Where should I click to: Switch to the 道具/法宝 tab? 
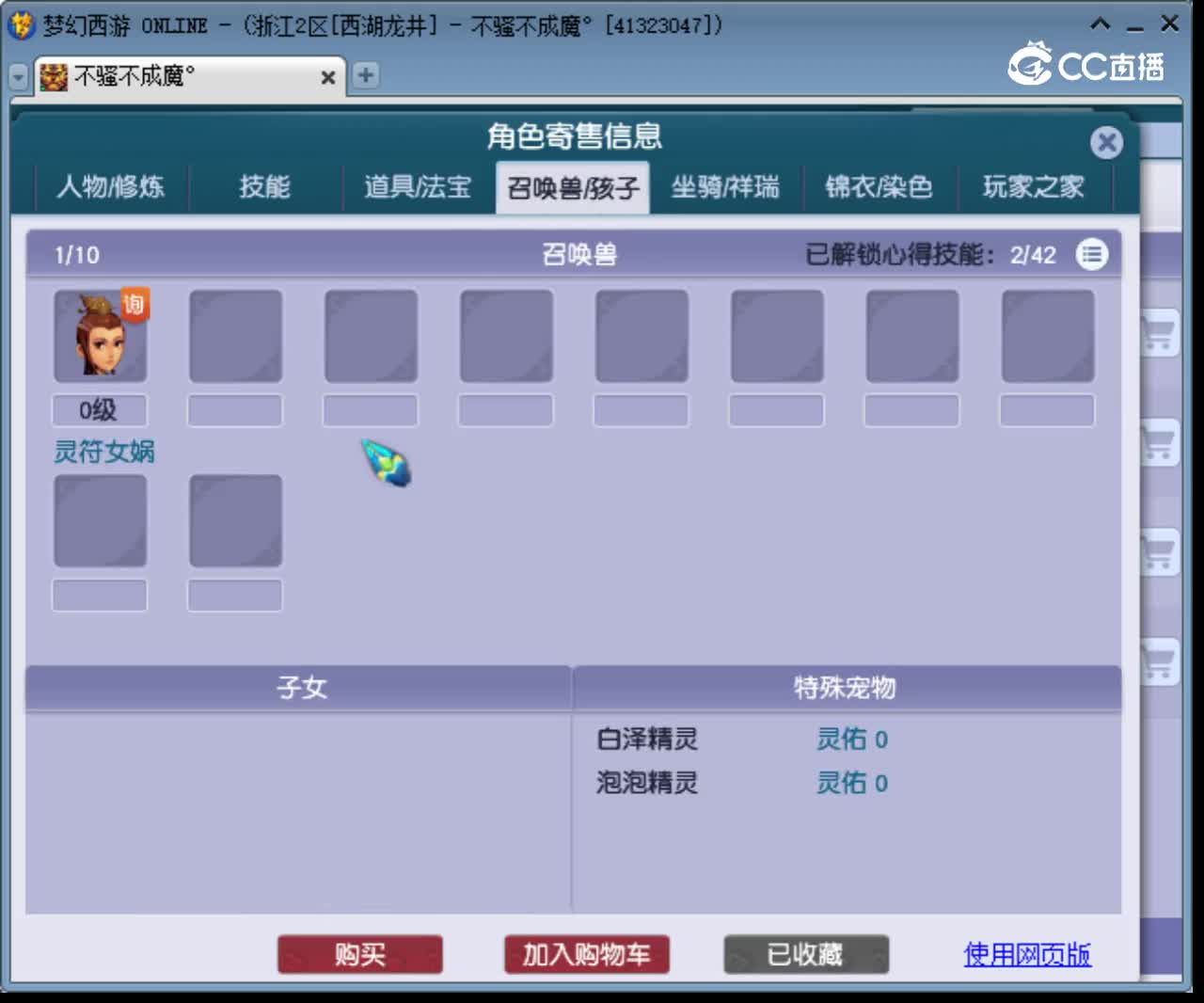[418, 186]
